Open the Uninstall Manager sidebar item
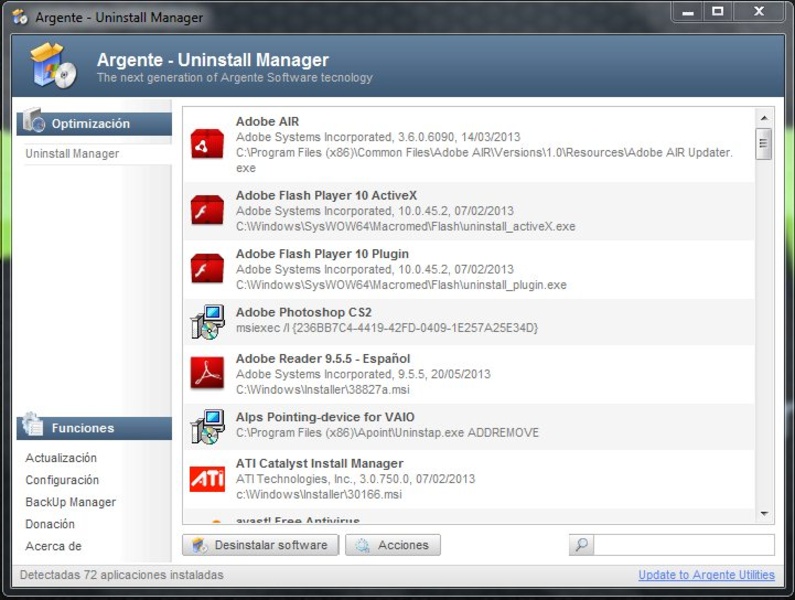 coord(72,154)
